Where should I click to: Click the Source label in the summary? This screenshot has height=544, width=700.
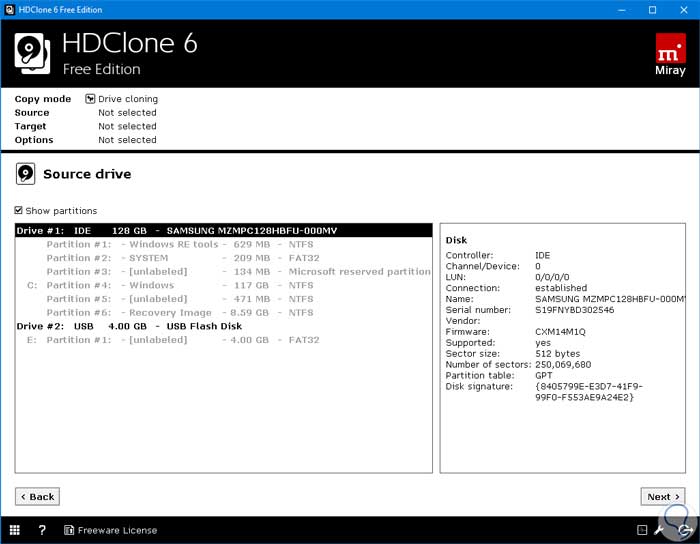32,112
